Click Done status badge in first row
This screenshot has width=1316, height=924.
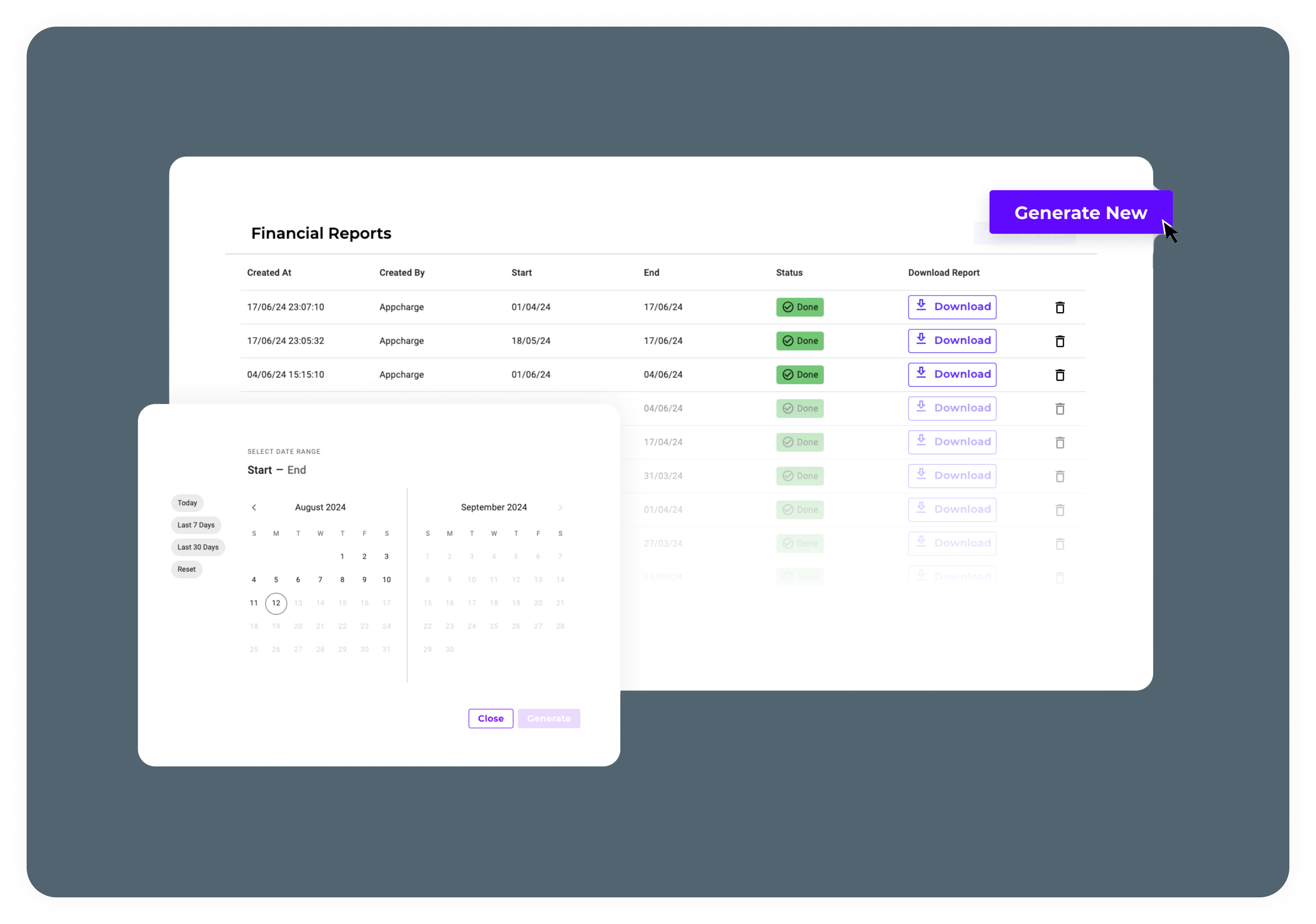pos(800,307)
